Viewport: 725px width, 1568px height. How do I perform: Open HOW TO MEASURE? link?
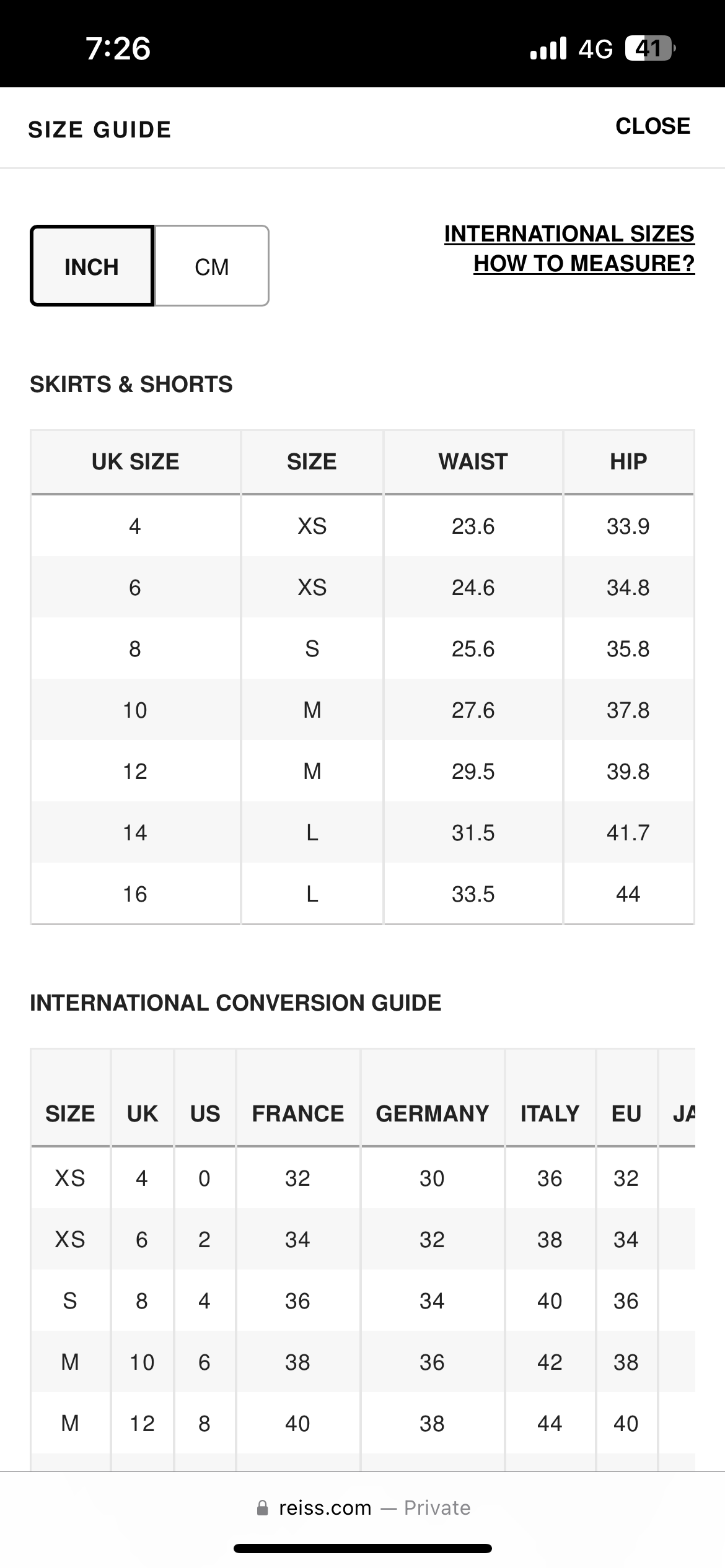(x=584, y=264)
